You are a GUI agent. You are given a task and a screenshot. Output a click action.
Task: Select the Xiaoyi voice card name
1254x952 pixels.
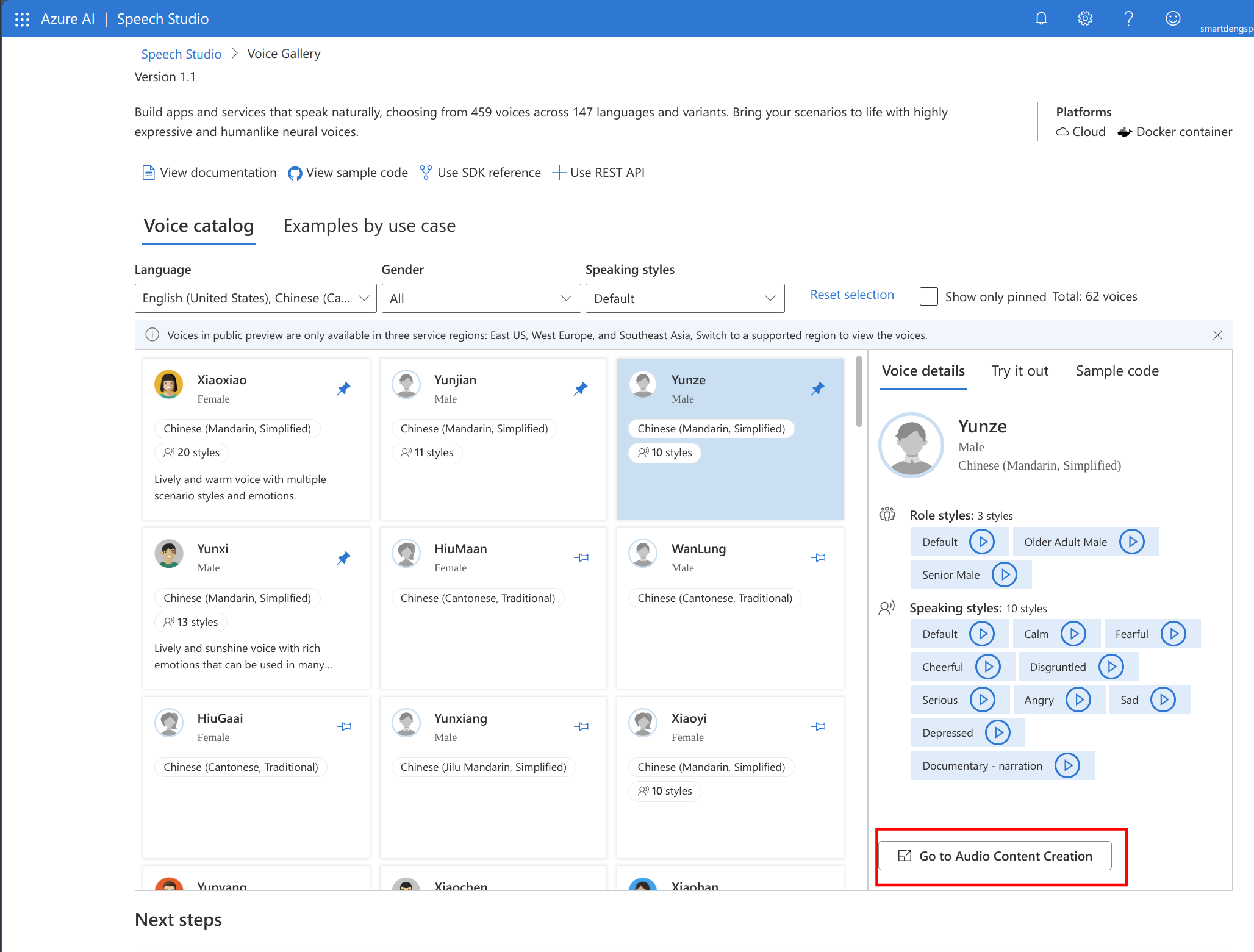pyautogui.click(x=689, y=718)
